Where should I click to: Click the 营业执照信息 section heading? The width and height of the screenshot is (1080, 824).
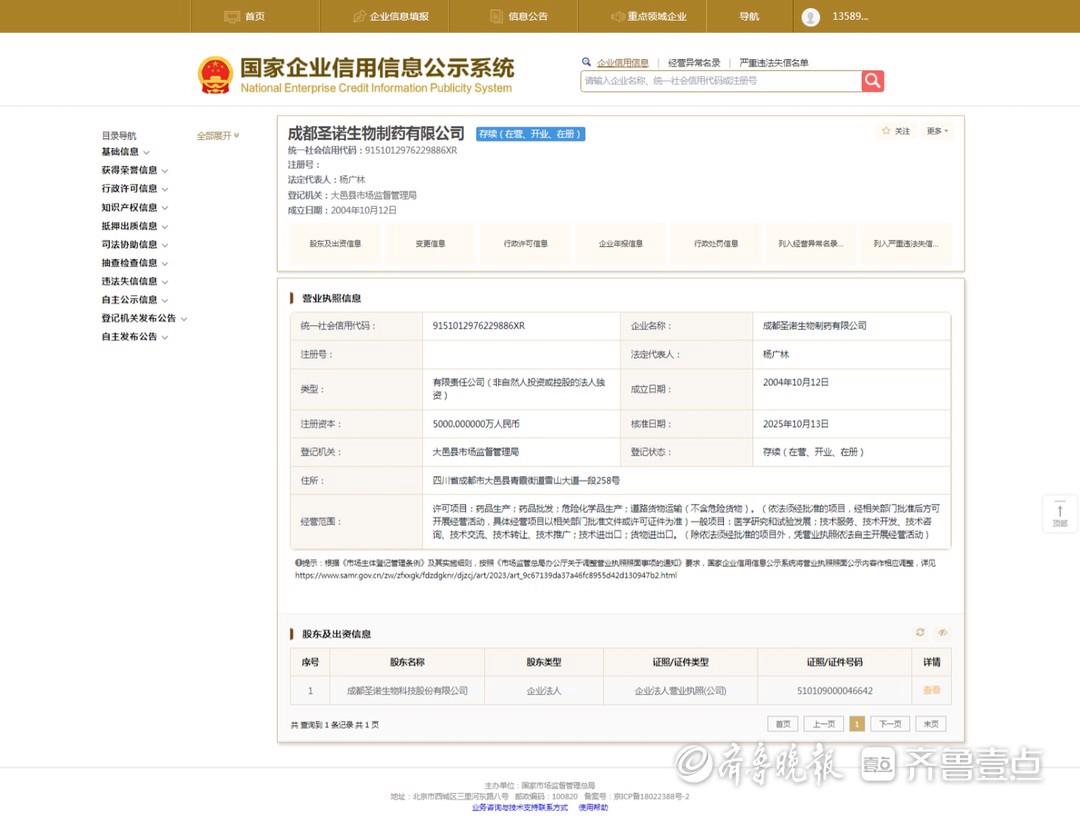[331, 298]
